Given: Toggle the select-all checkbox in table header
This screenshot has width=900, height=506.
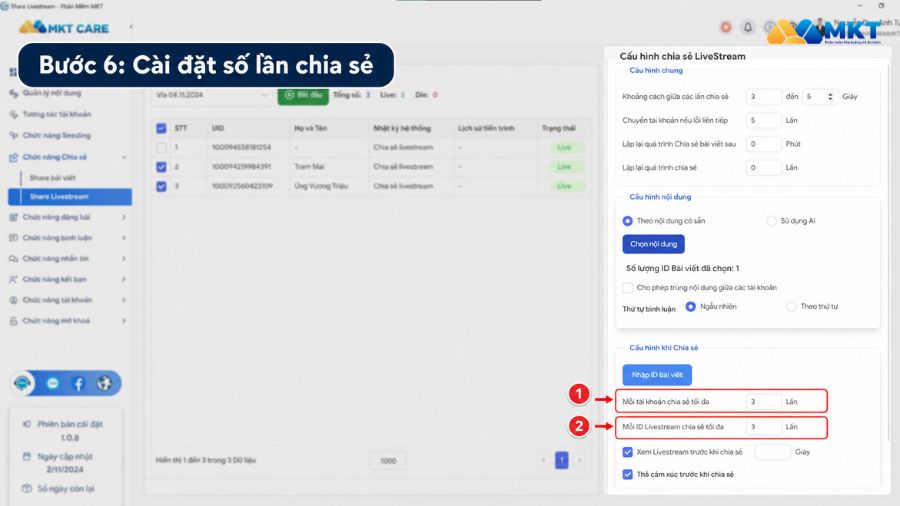Looking at the screenshot, I should (x=161, y=129).
